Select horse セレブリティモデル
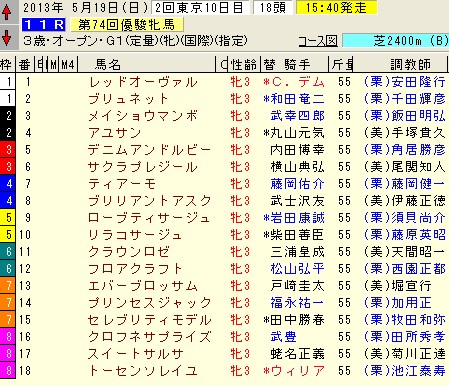449x386 pixels. pyautogui.click(x=149, y=320)
